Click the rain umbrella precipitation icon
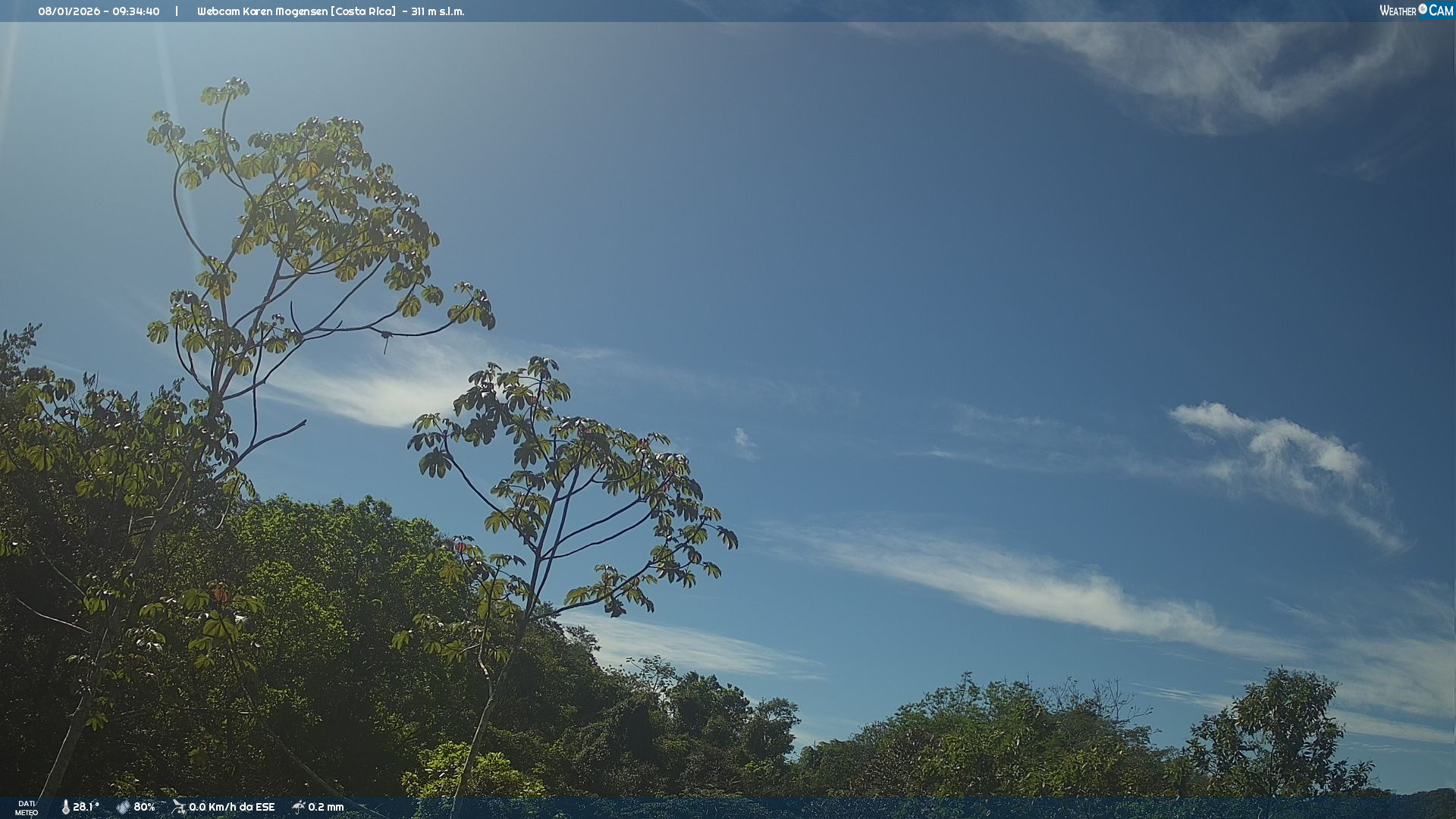The width and height of the screenshot is (1456, 819). [x=298, y=807]
